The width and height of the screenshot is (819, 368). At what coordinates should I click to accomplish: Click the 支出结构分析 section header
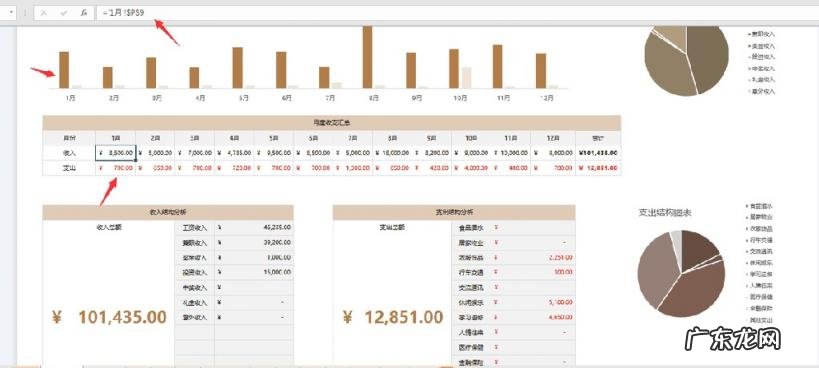click(x=454, y=212)
